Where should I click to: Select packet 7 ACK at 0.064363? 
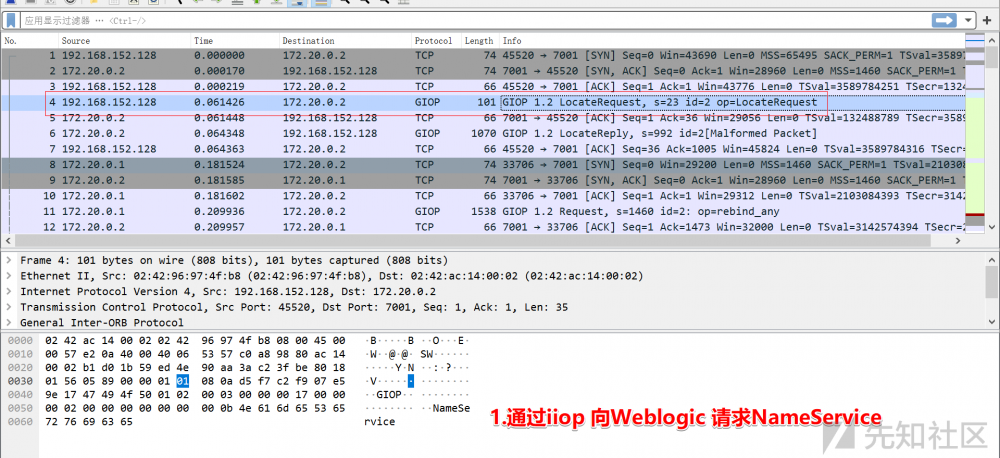pyautogui.click(x=483, y=149)
